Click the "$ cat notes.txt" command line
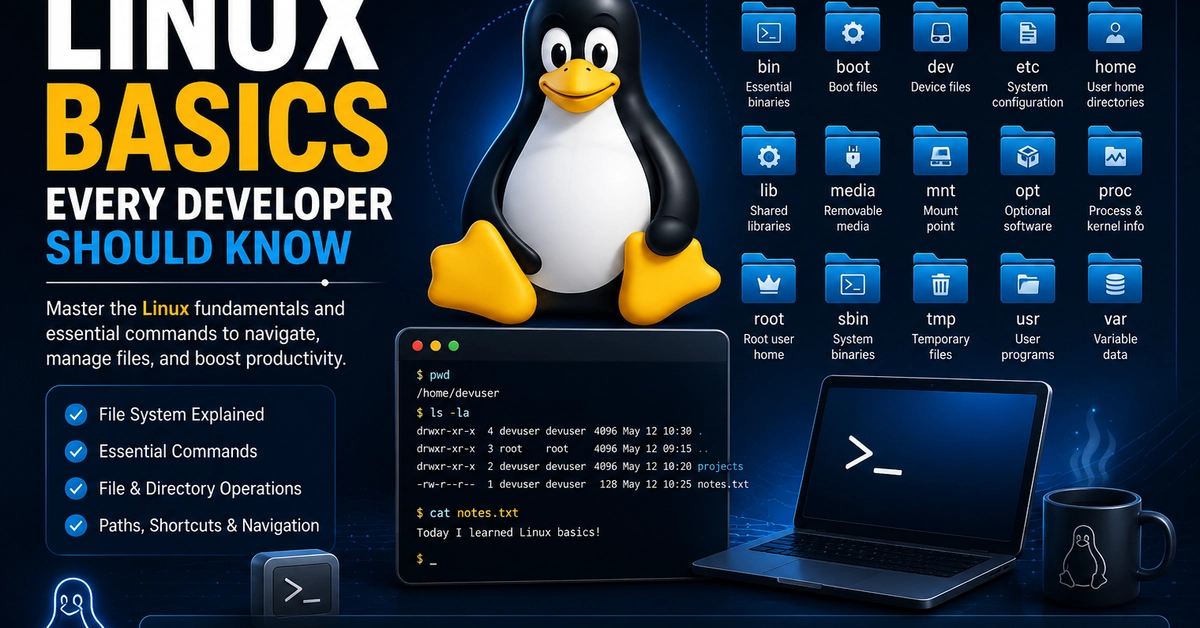The height and width of the screenshot is (628, 1200). click(466, 513)
